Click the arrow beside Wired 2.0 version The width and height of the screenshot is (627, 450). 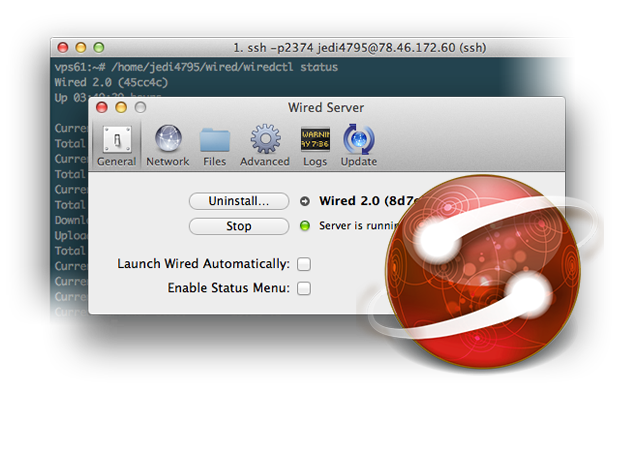tap(305, 201)
